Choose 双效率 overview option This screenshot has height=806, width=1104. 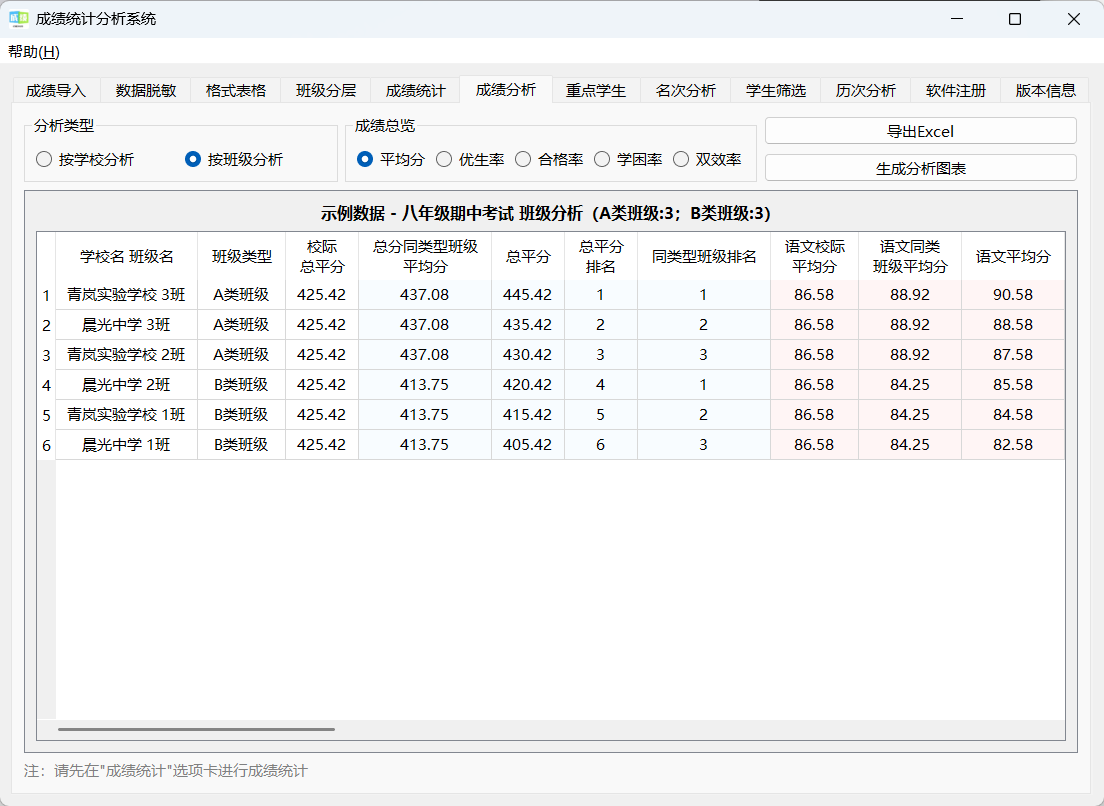coord(706,160)
